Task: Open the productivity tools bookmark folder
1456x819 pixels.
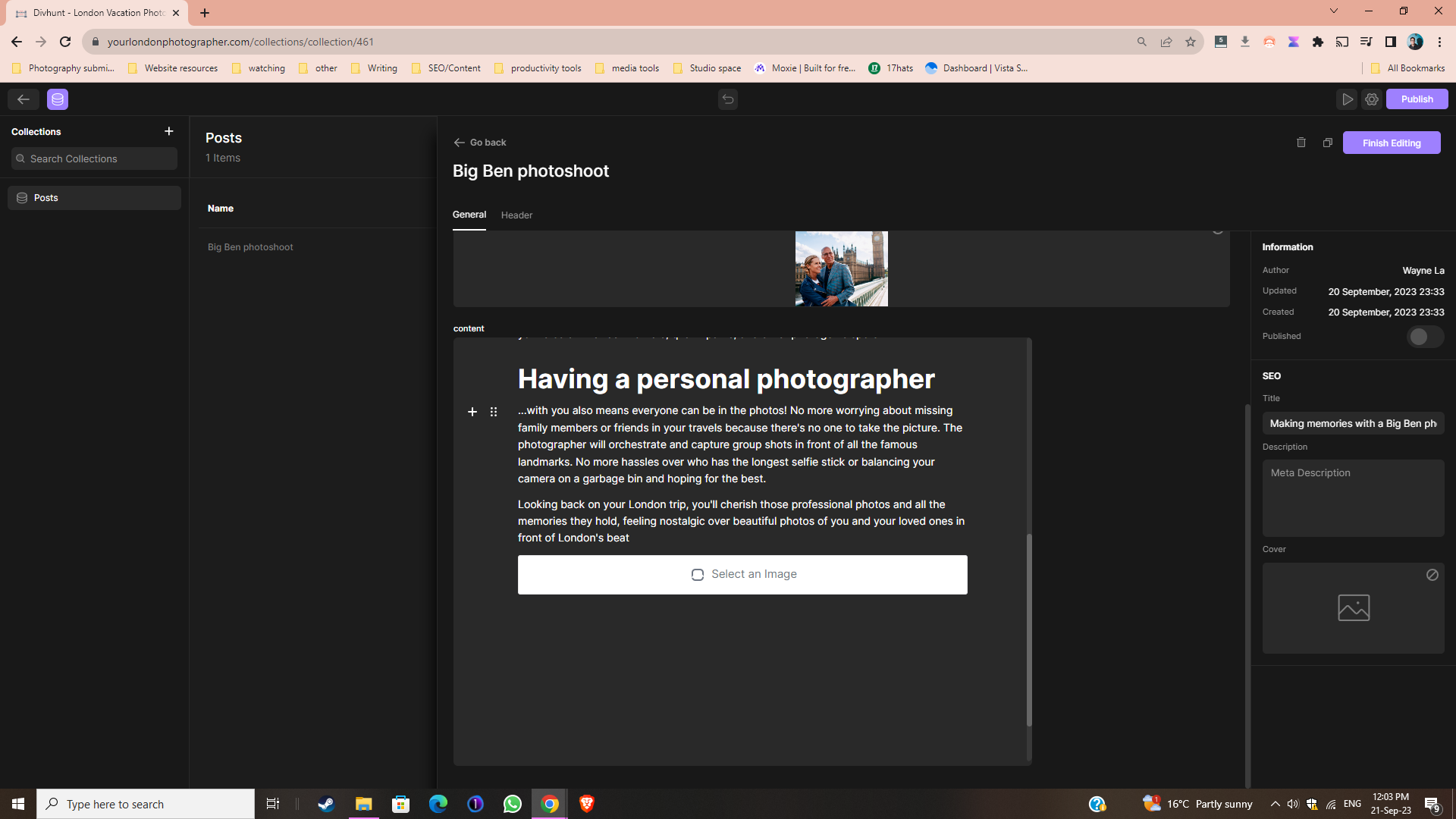Action: coord(538,68)
